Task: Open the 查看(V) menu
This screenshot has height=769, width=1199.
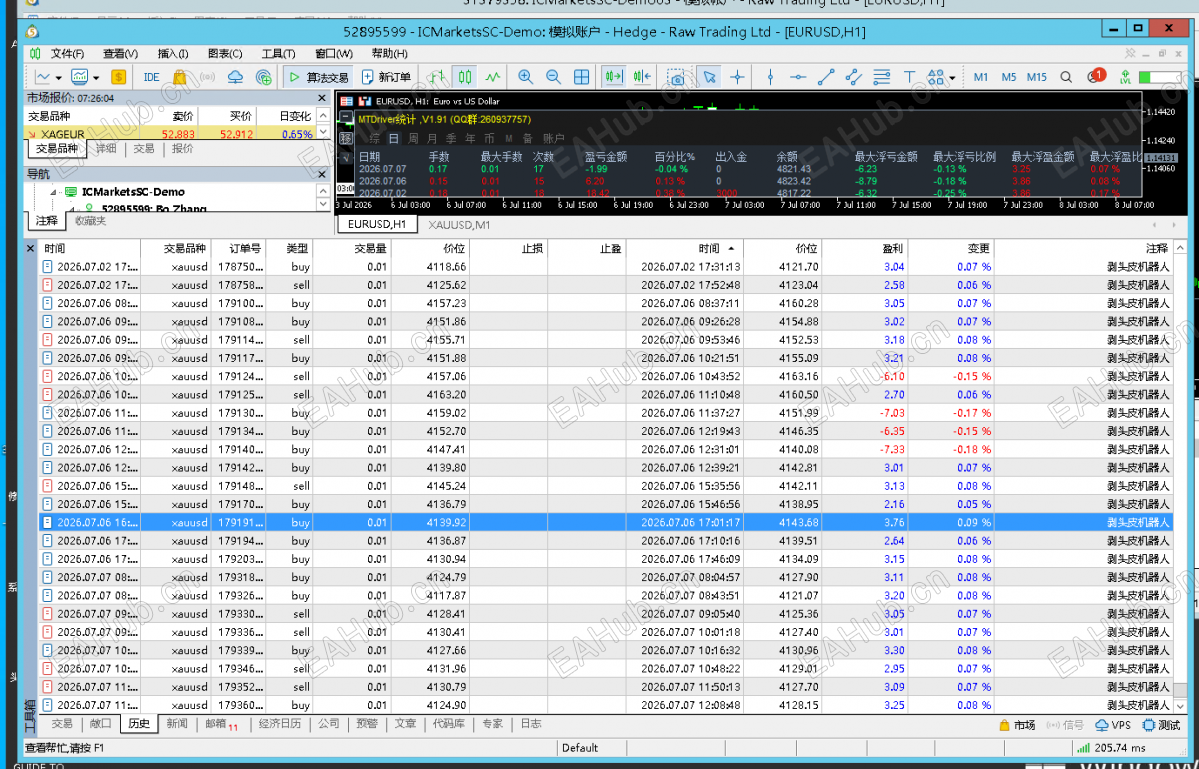Action: pos(120,54)
